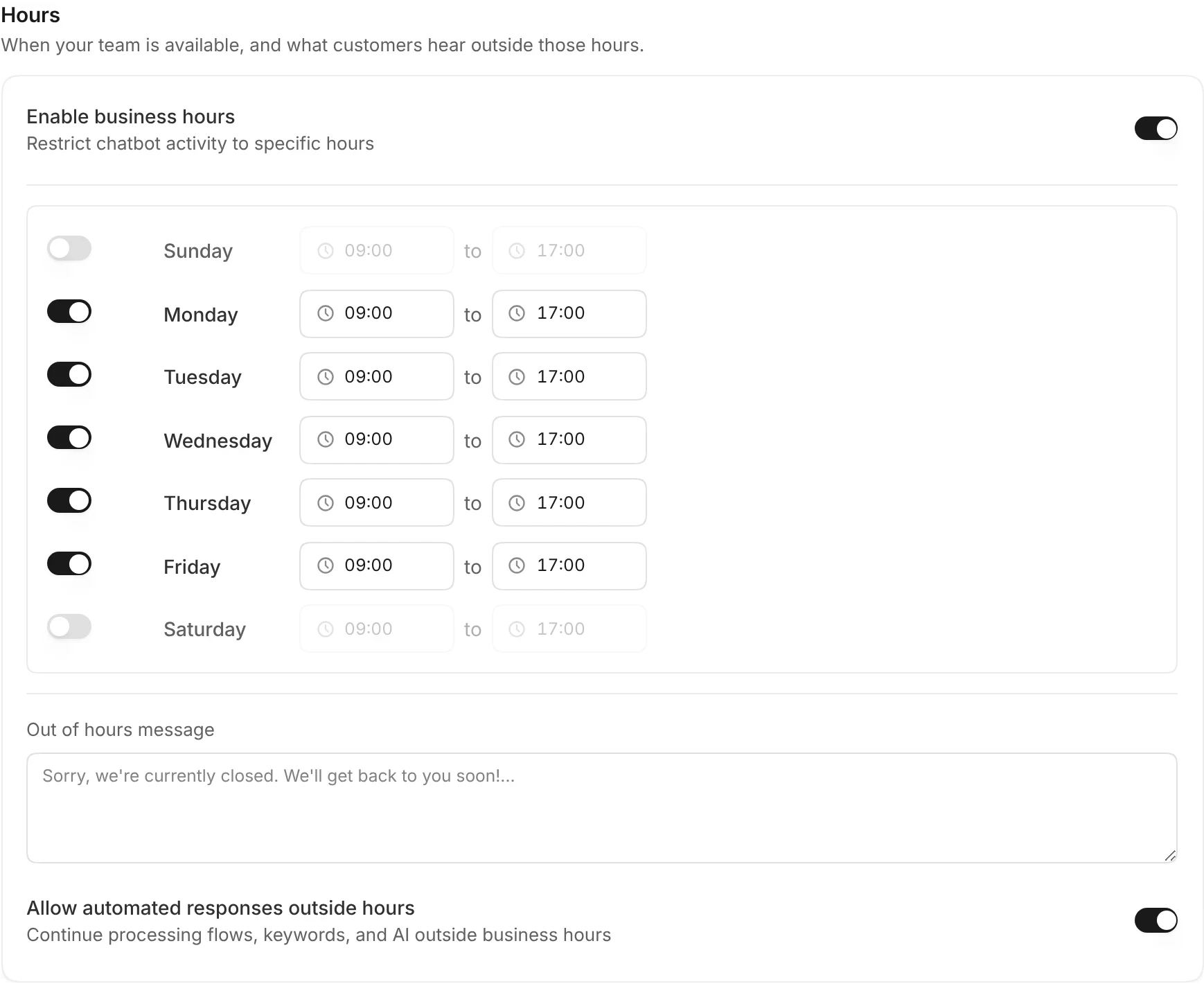Screen dimensions: 1204x984
Task: Edit Monday's 09:00 start time field
Action: click(377, 314)
